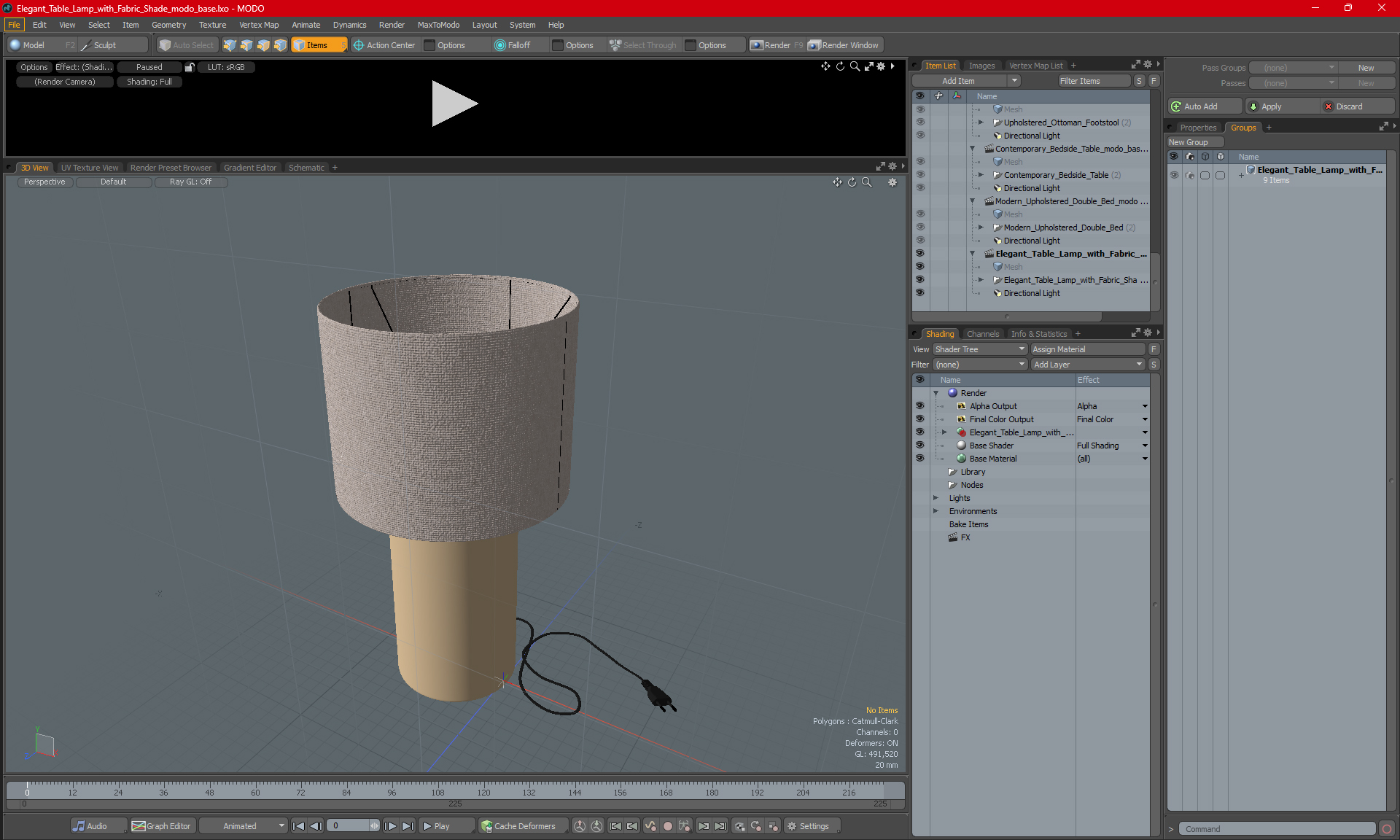Image resolution: width=1400 pixels, height=840 pixels.
Task: Expand the Environments section in Shader Tree
Action: pyautogui.click(x=935, y=511)
